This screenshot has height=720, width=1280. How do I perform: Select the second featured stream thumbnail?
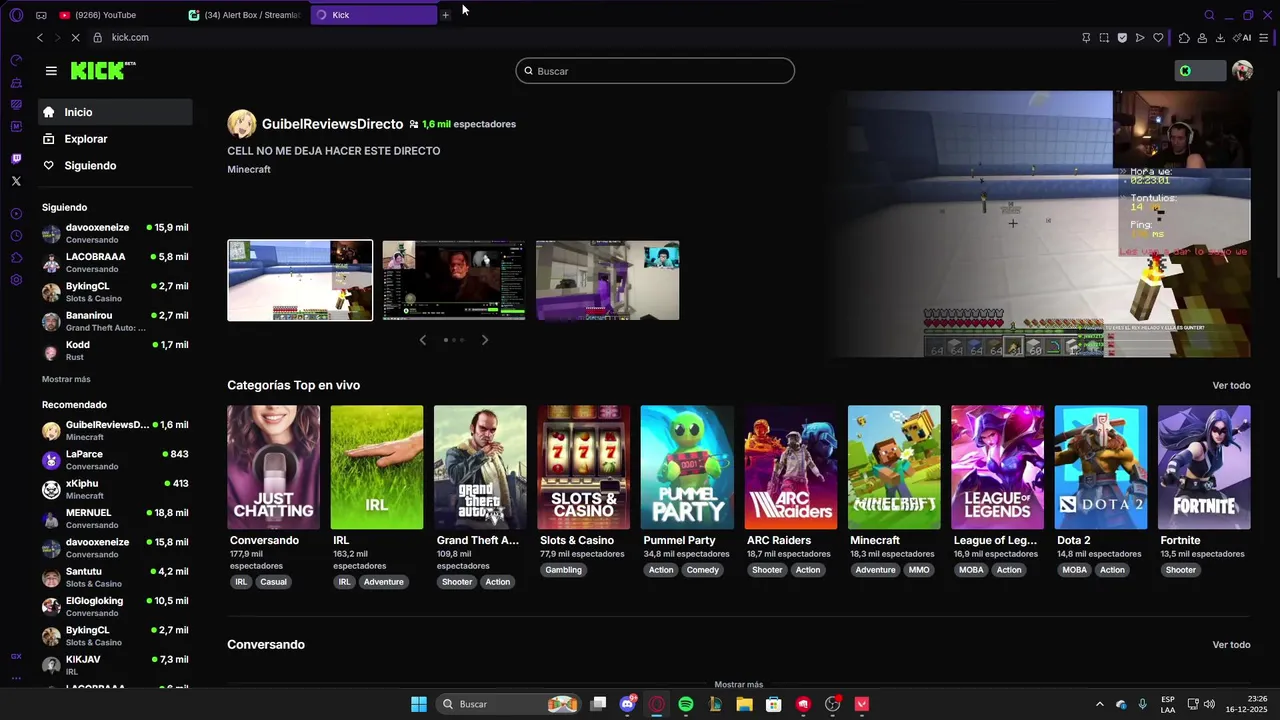point(453,280)
